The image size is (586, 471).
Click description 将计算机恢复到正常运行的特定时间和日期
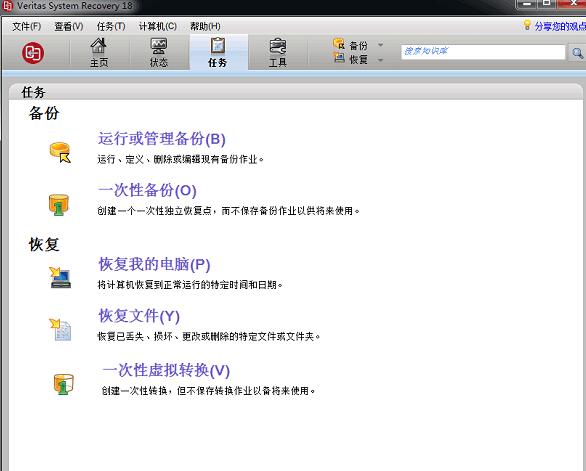[x=189, y=285]
